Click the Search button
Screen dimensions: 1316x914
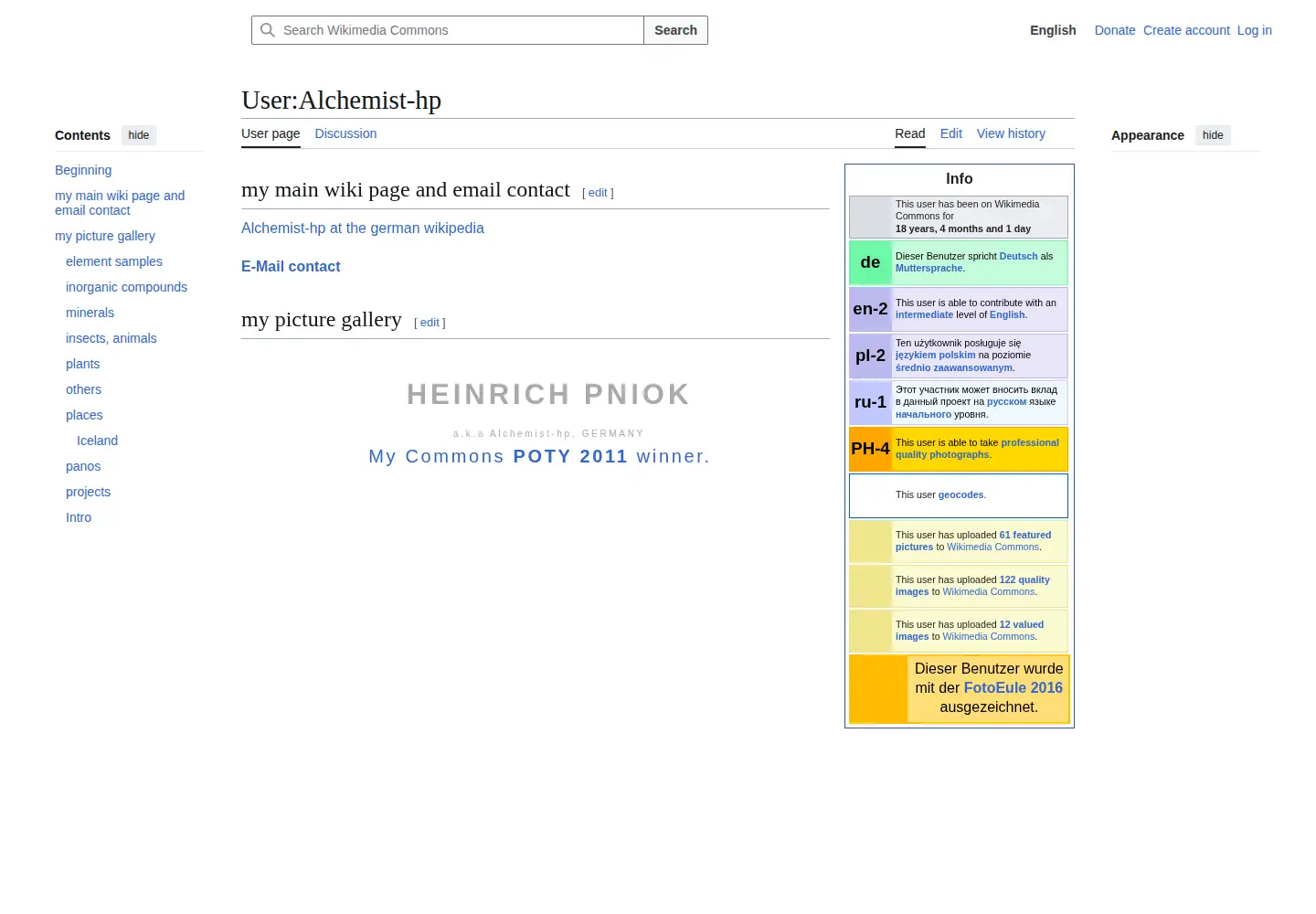(675, 30)
